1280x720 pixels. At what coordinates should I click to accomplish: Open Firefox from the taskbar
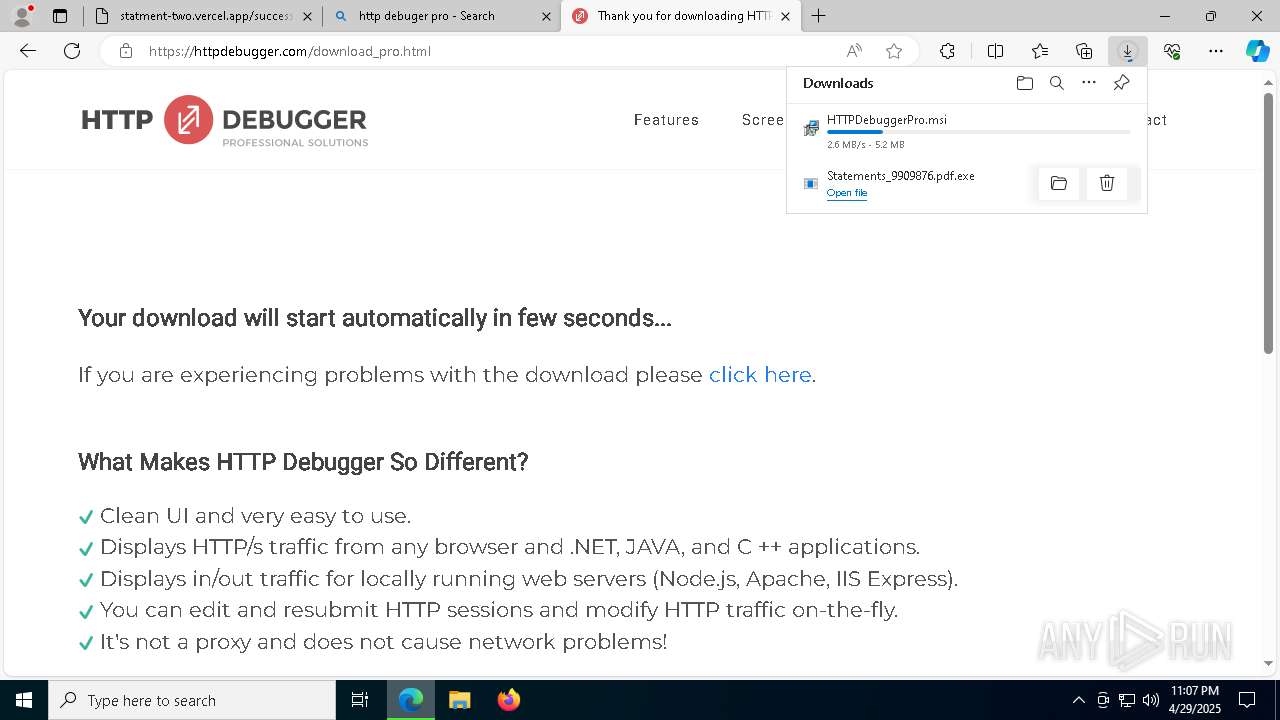508,700
